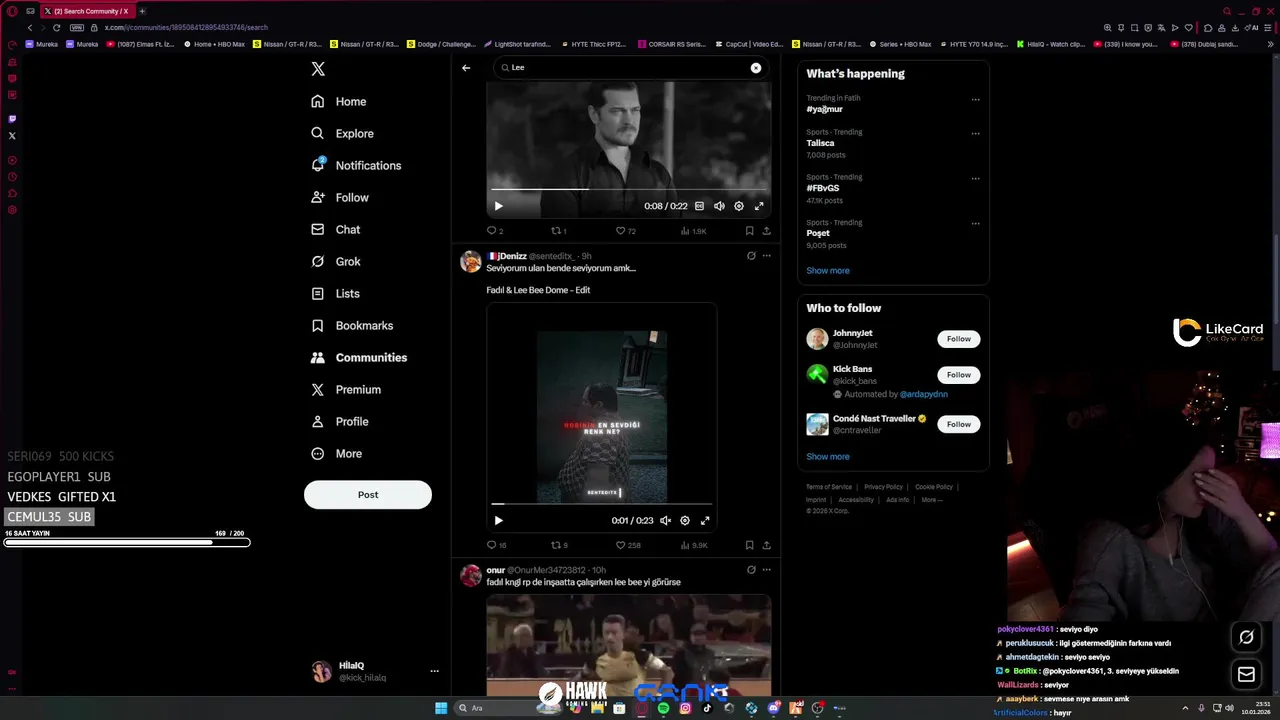This screenshot has height=720, width=1280.
Task: Open Notifications in the sidebar
Action: (356, 165)
